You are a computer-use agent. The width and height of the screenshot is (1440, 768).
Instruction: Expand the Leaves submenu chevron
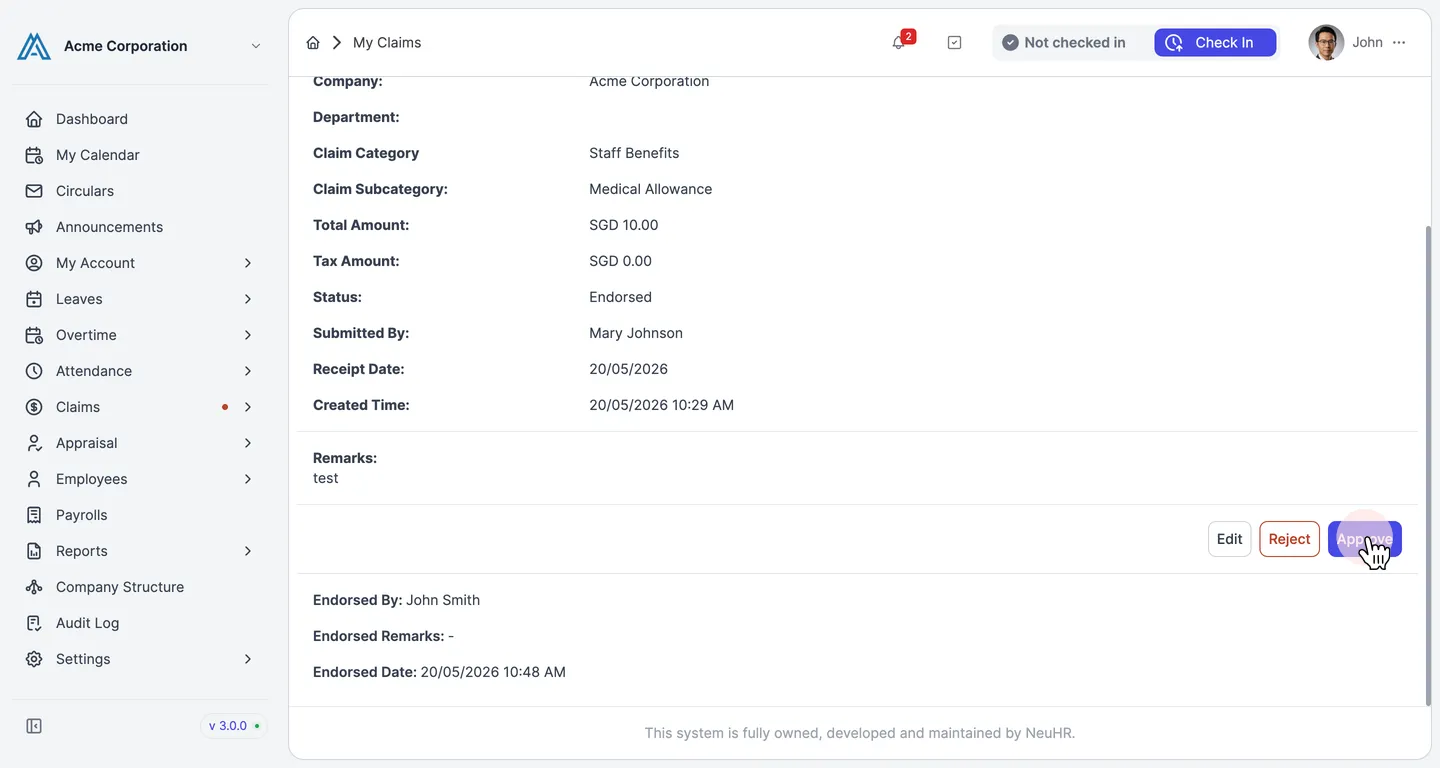(x=248, y=299)
